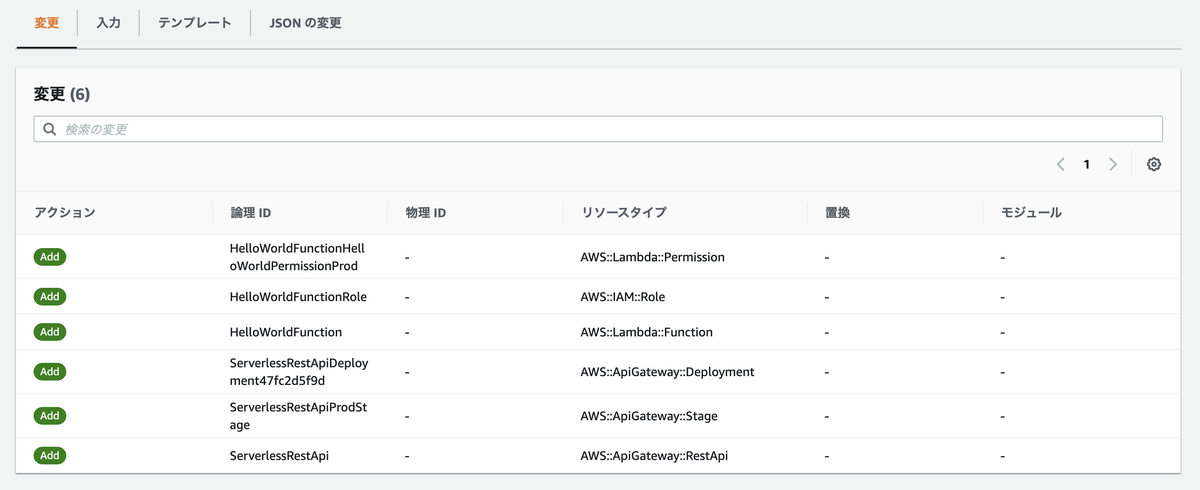Open table preferences gear icon
Image resolution: width=1200 pixels, height=490 pixels.
coord(1153,165)
